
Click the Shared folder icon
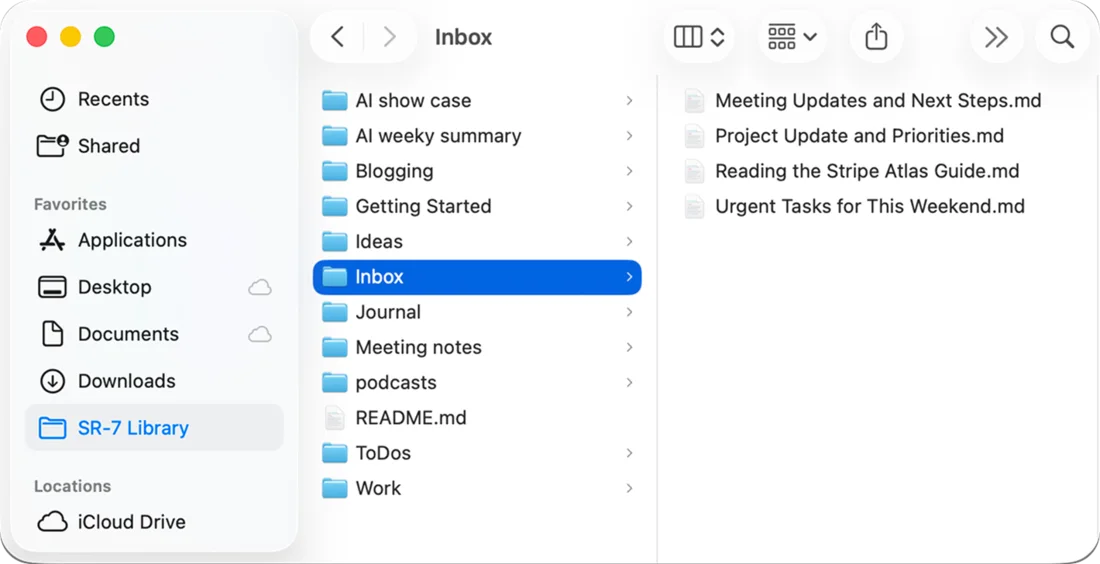52,146
